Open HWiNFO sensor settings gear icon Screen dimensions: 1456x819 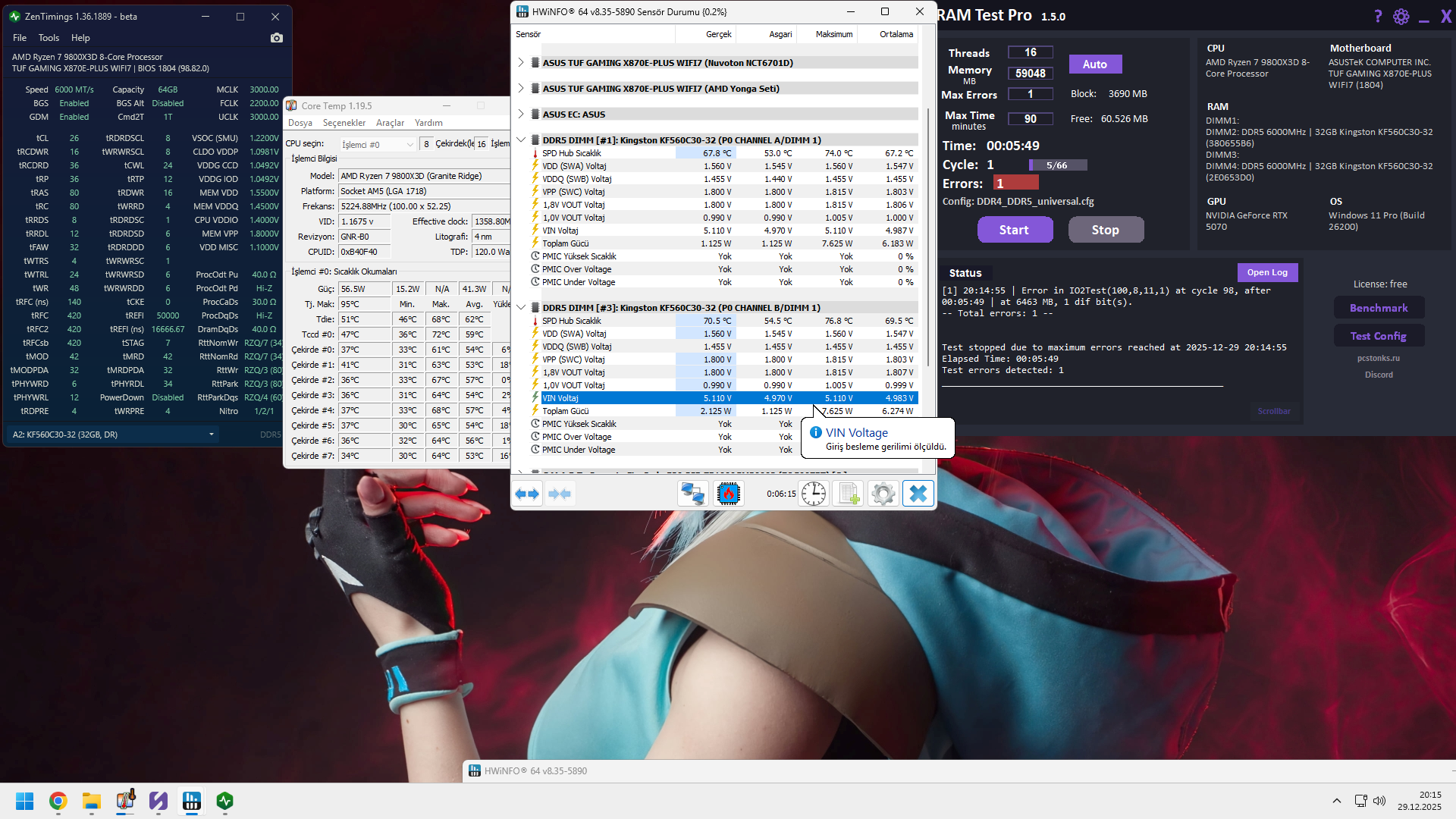(x=883, y=494)
